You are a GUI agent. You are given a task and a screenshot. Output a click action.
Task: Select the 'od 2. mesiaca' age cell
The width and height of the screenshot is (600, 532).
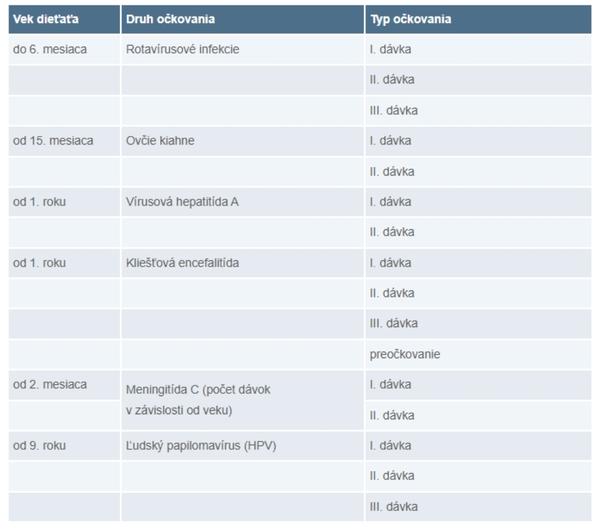(49, 384)
